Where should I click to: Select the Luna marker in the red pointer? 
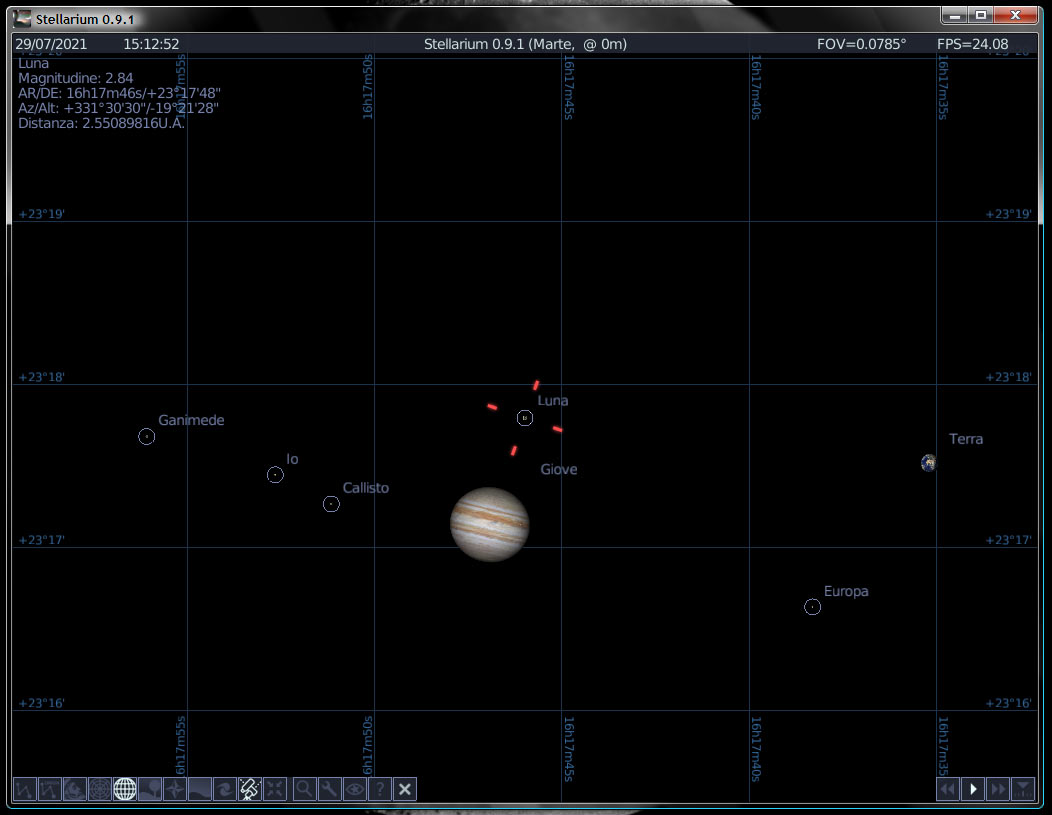point(525,418)
